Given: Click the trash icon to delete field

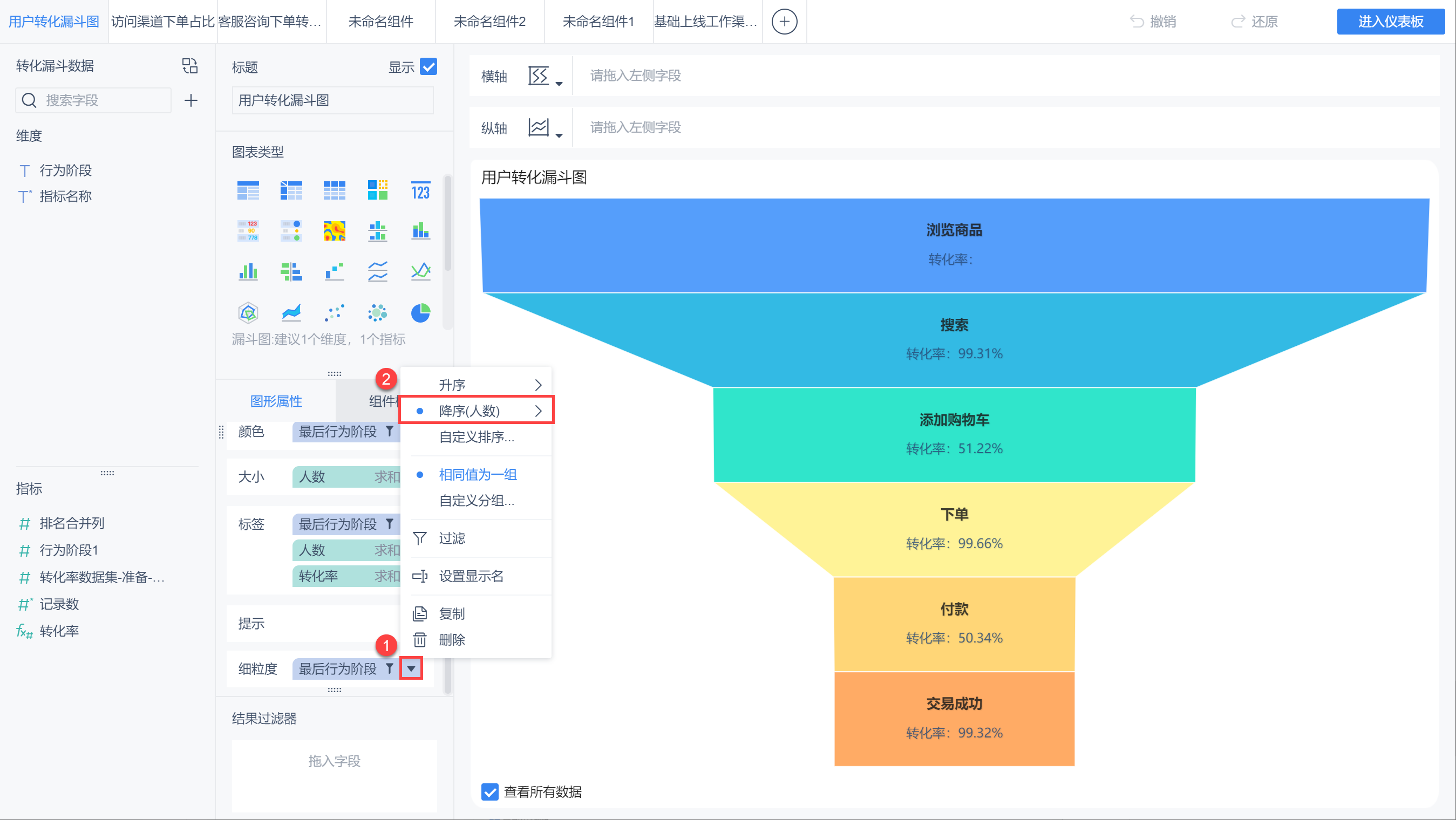Looking at the screenshot, I should click(419, 640).
